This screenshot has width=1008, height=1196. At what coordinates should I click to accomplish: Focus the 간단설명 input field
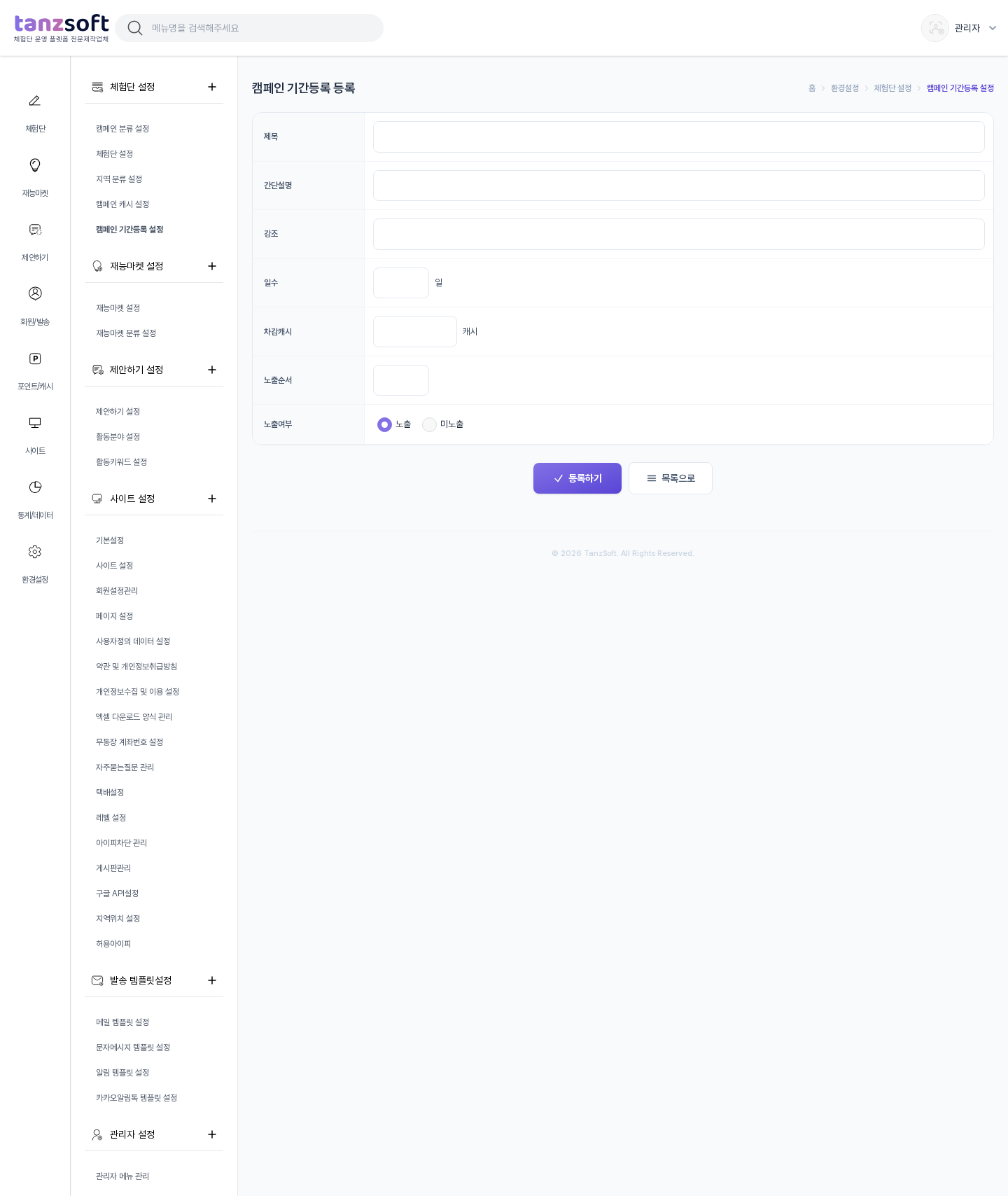679,186
